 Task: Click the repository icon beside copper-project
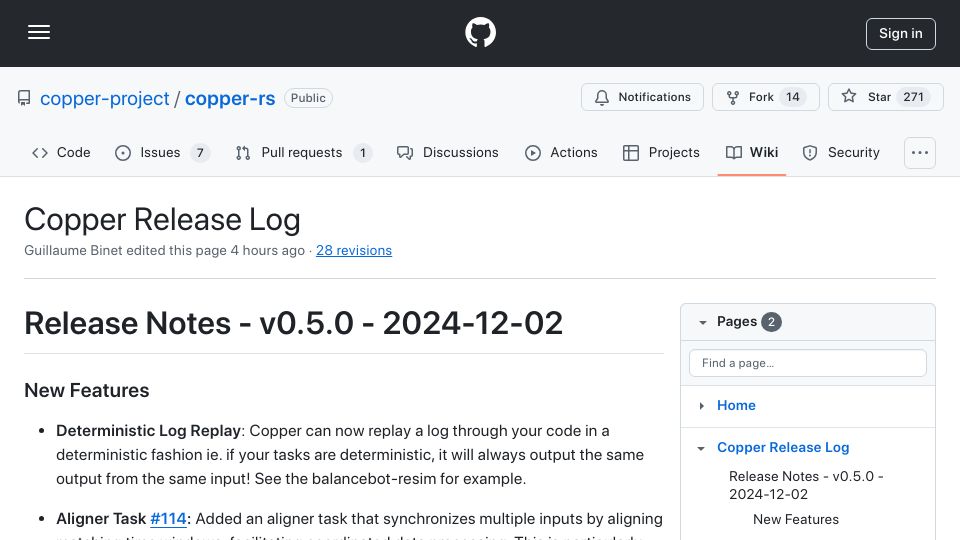point(24,98)
